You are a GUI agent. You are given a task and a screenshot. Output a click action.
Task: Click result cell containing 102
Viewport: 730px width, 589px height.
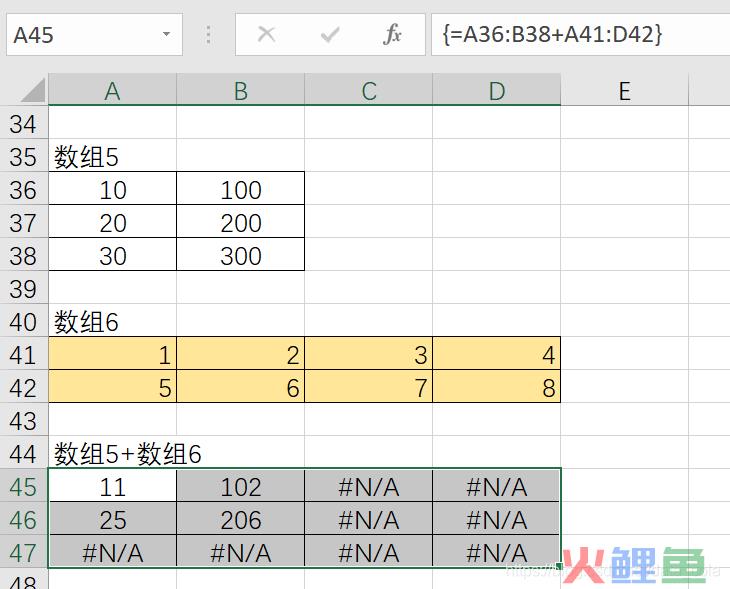241,487
